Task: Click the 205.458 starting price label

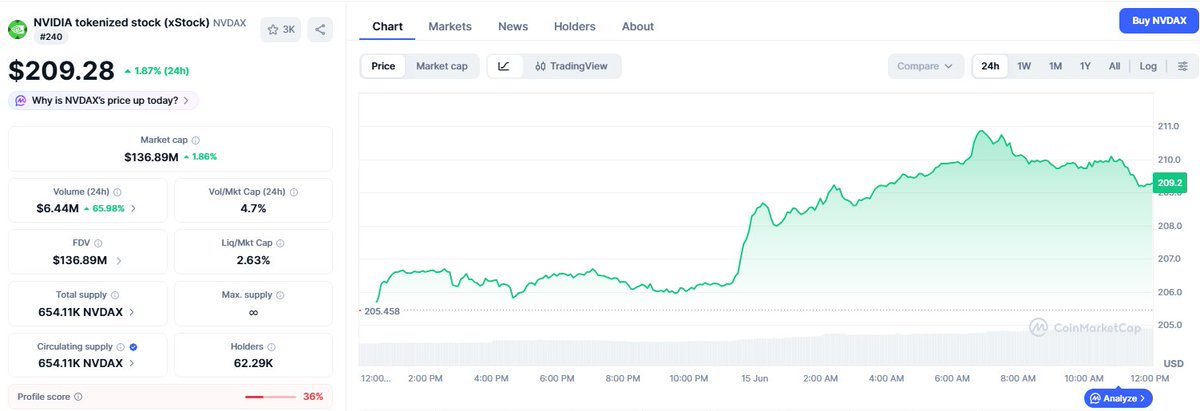Action: tap(382, 311)
